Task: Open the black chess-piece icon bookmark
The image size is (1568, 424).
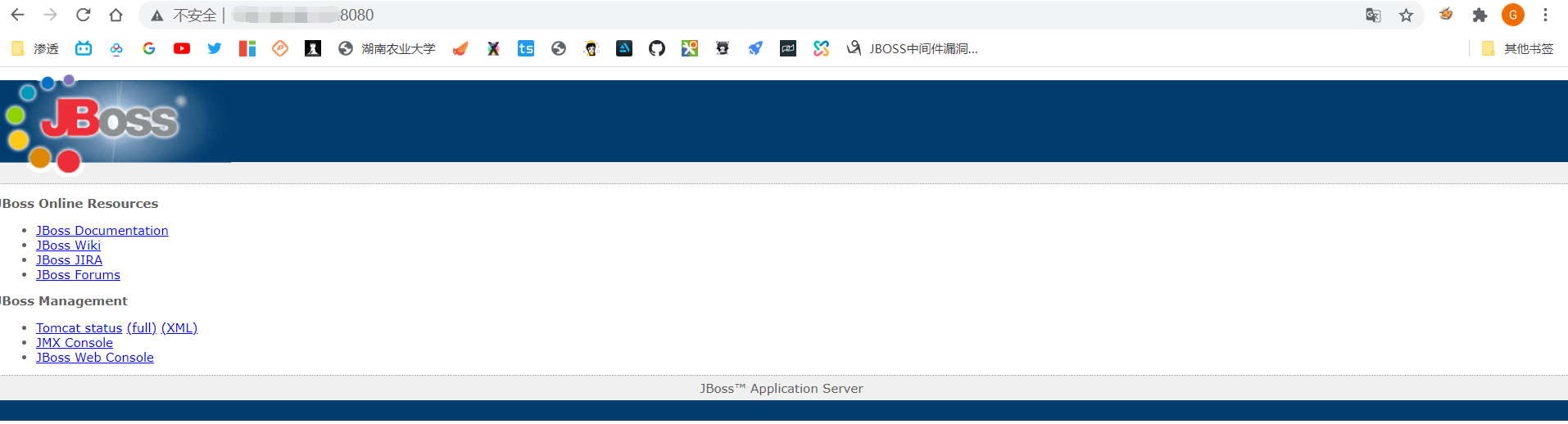Action: (x=313, y=48)
